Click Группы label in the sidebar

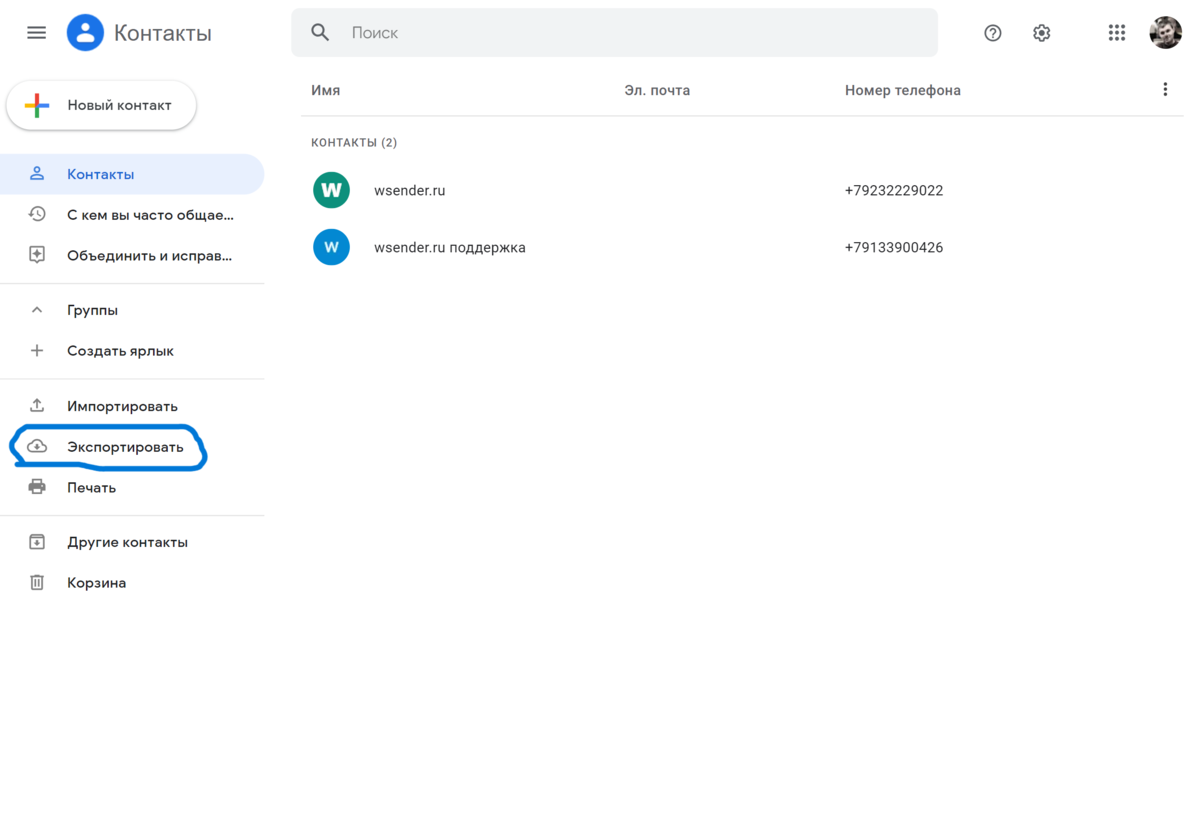pos(93,310)
